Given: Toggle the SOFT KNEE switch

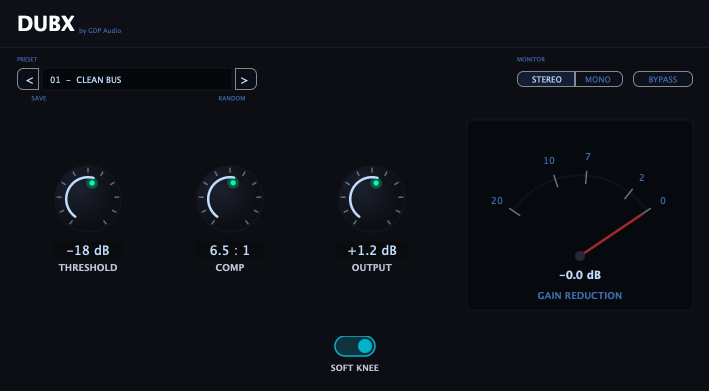Looking at the screenshot, I should pos(355,346).
